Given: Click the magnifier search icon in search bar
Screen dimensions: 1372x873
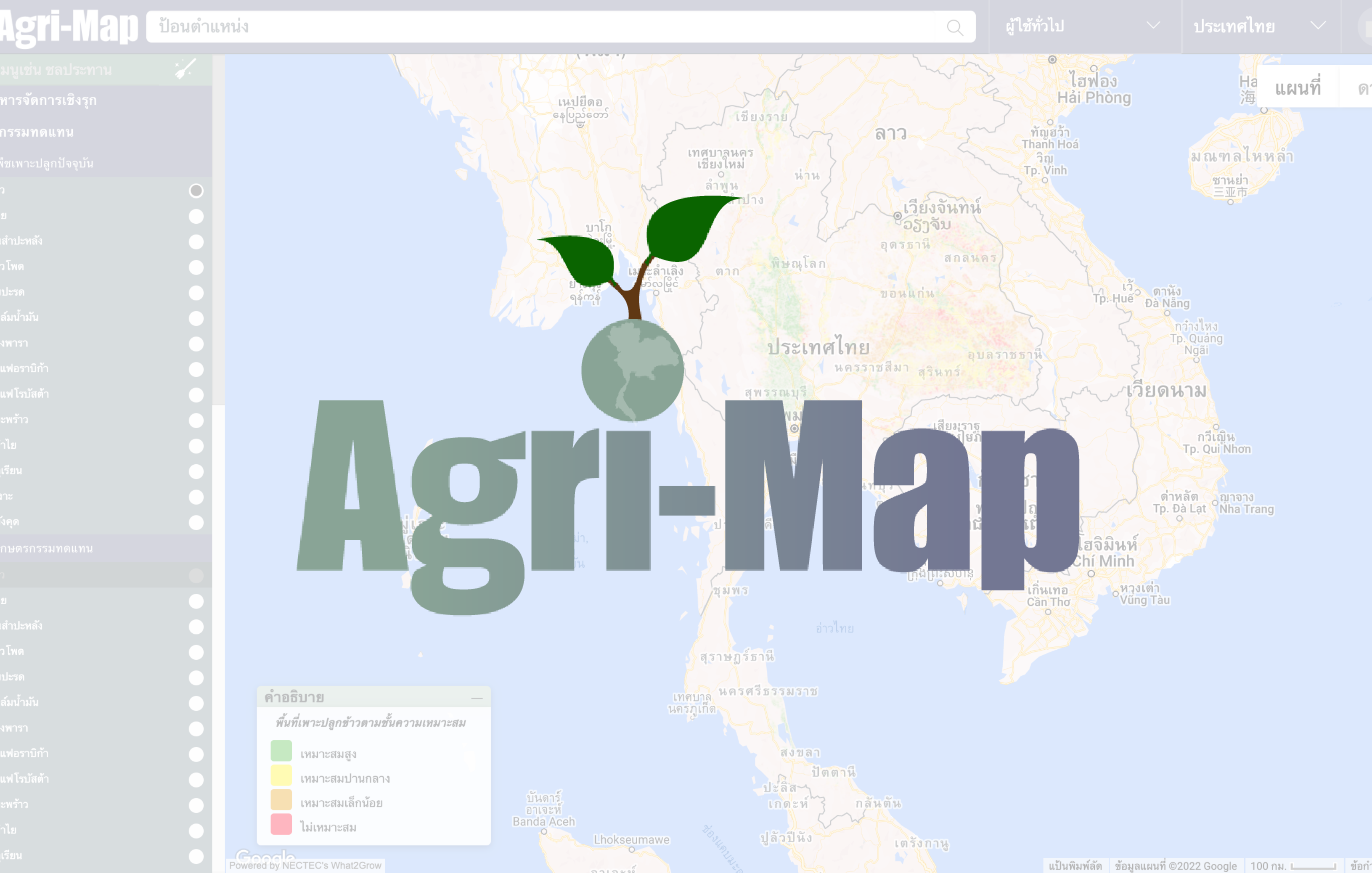Looking at the screenshot, I should click(x=955, y=27).
